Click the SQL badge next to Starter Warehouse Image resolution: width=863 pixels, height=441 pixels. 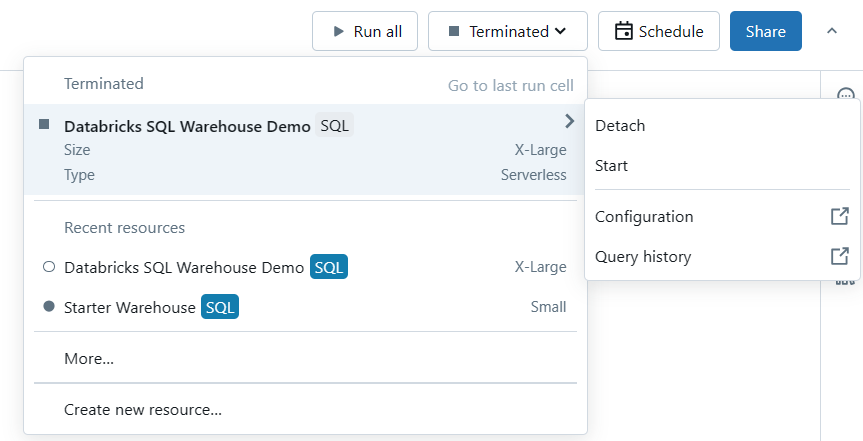click(220, 307)
